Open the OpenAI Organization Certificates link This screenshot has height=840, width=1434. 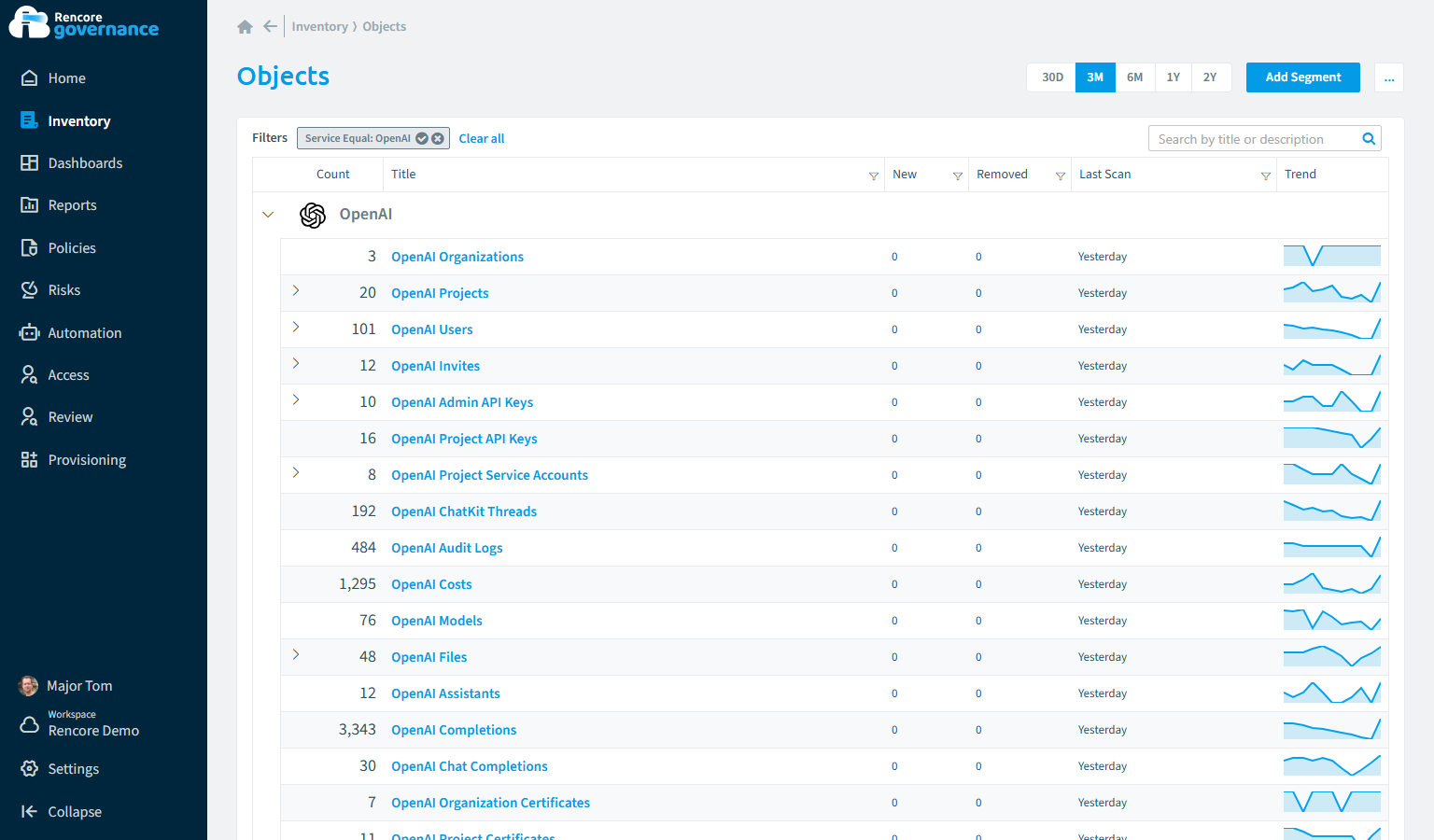[x=490, y=803]
